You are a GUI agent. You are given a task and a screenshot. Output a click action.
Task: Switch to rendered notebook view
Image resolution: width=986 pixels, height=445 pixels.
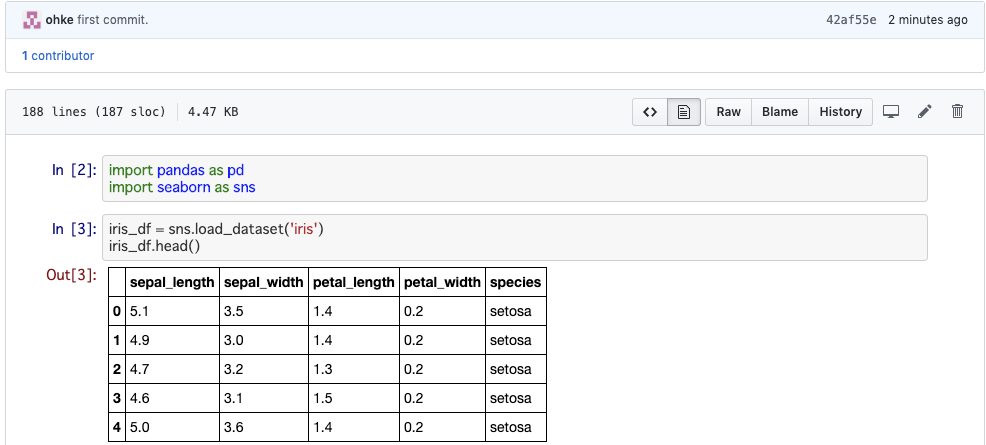coord(683,112)
